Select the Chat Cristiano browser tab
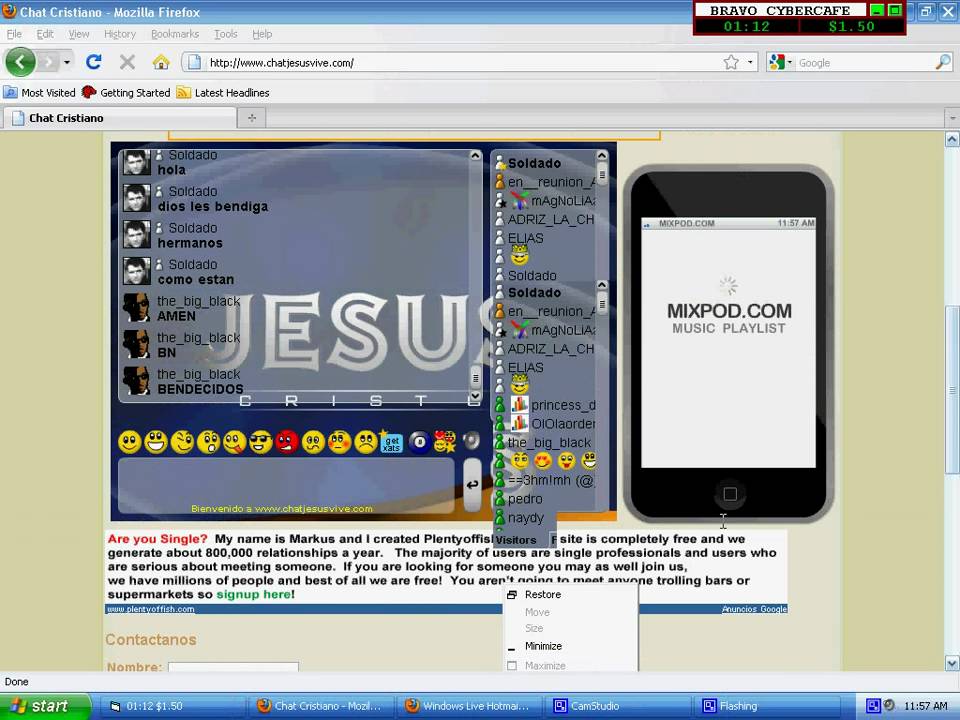 click(x=119, y=118)
